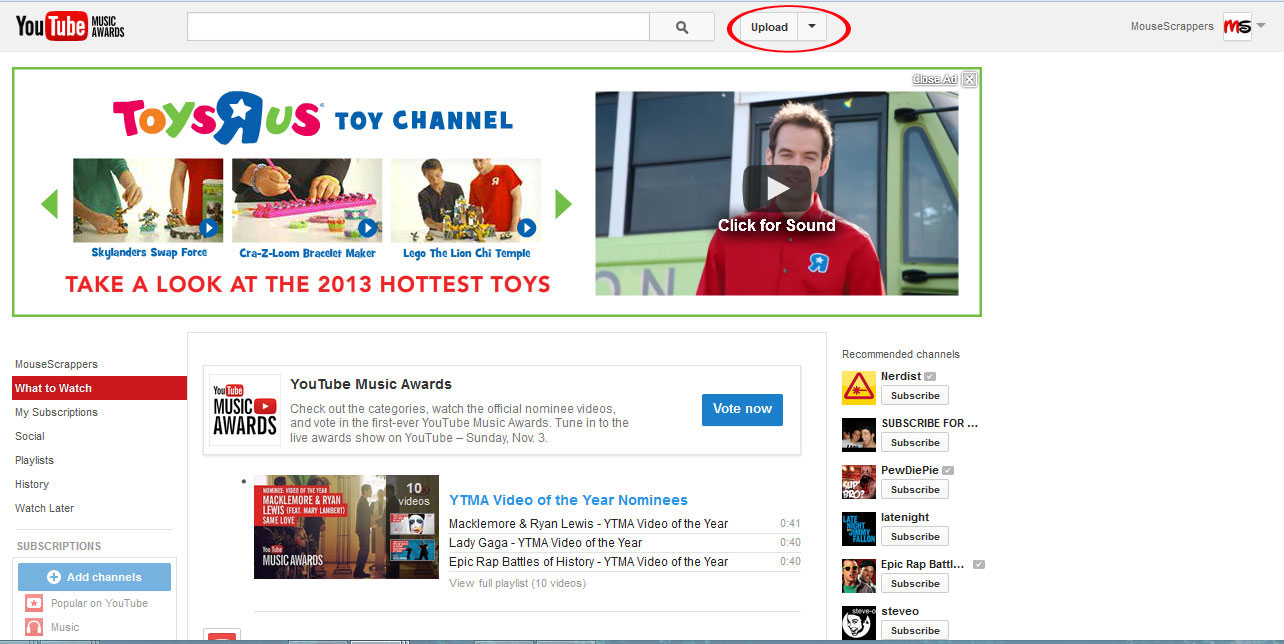Subscribe to the steveo channel
The width and height of the screenshot is (1284, 644).
click(x=915, y=630)
